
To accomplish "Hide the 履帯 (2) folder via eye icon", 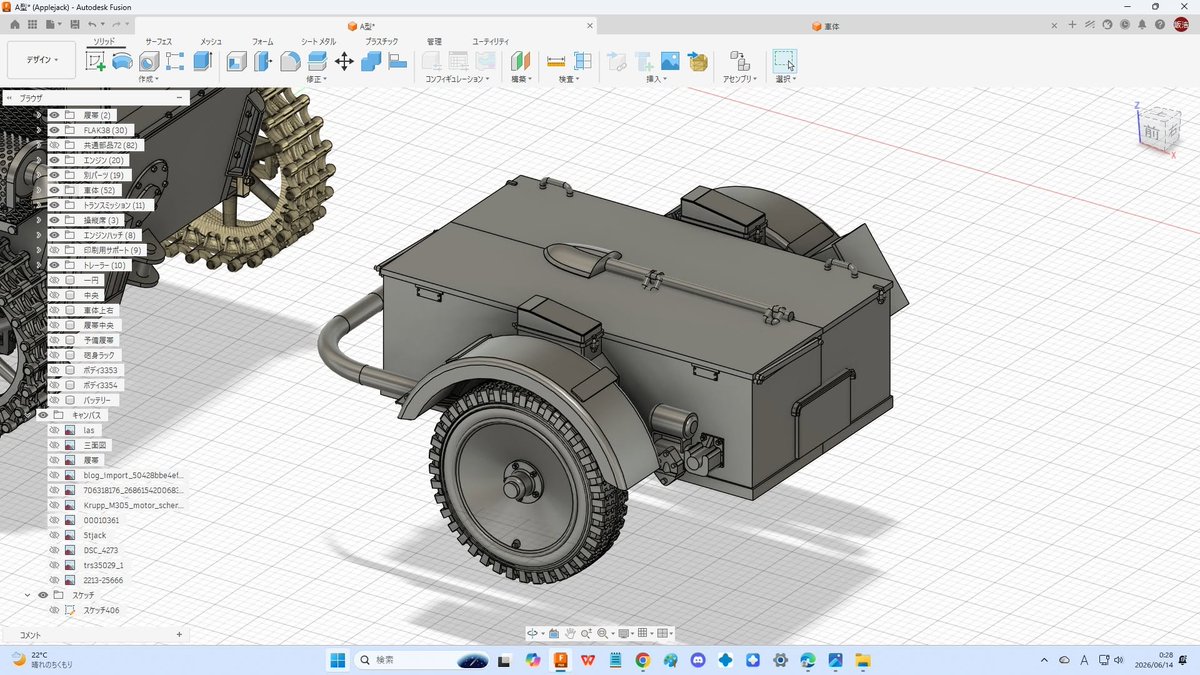I will [55, 115].
